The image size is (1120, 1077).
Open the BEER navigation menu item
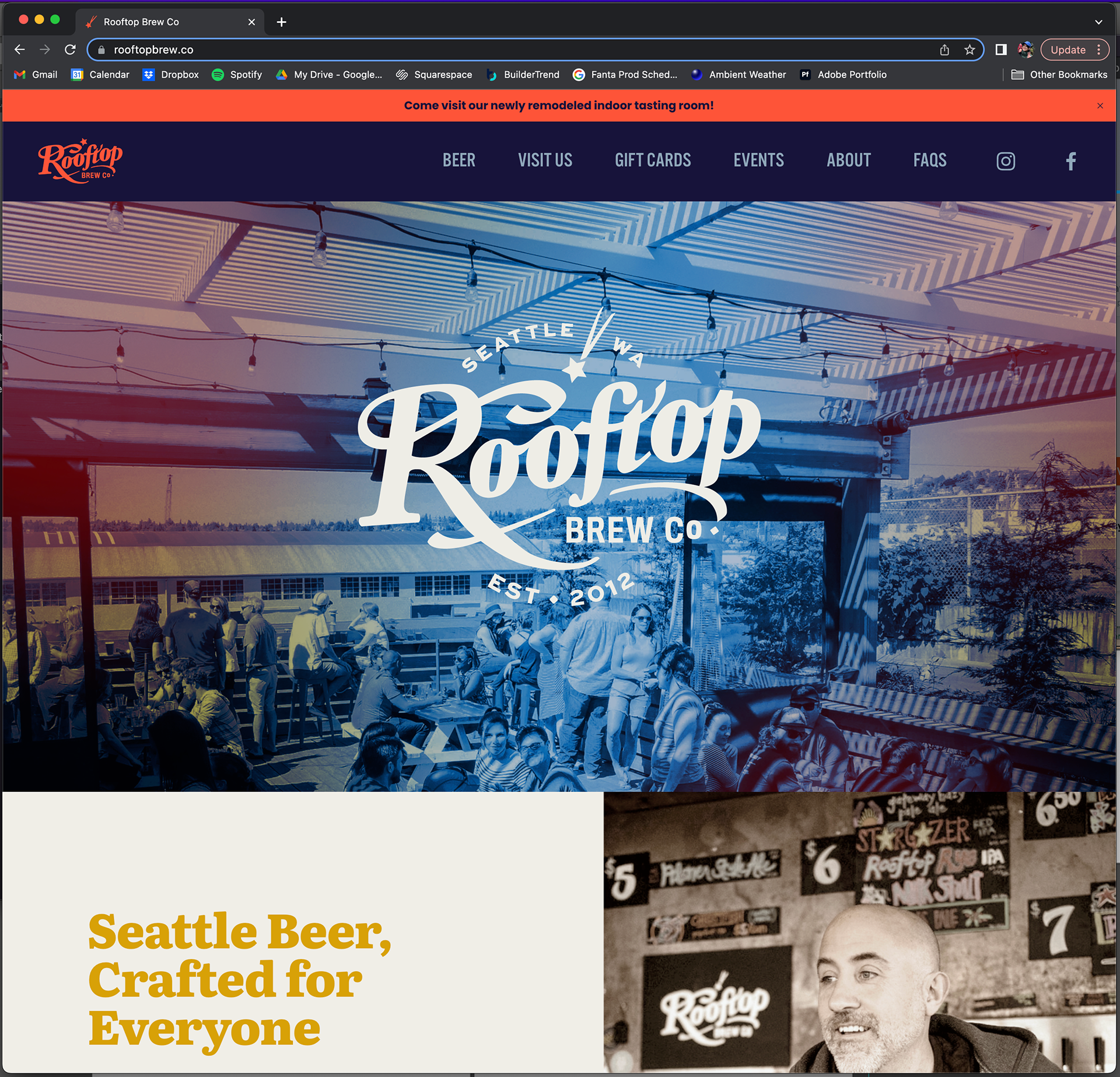[459, 160]
